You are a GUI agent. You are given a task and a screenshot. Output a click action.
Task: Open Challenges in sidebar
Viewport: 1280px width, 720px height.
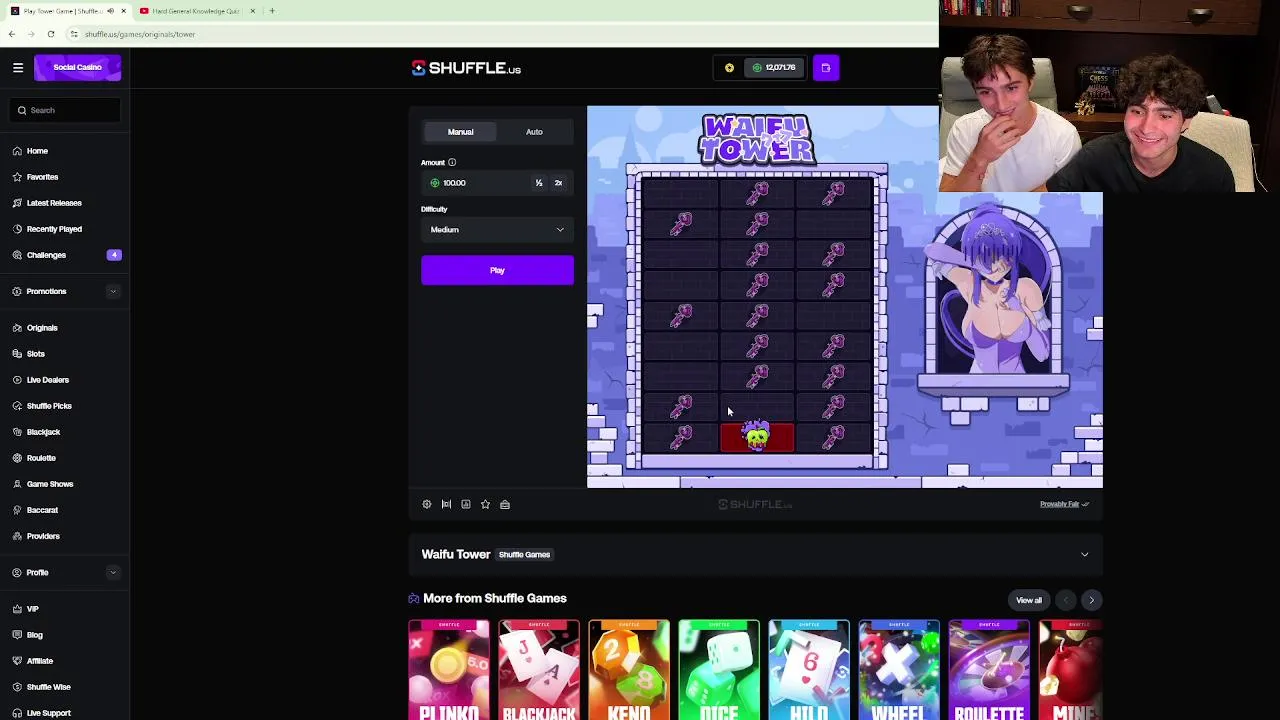46,255
